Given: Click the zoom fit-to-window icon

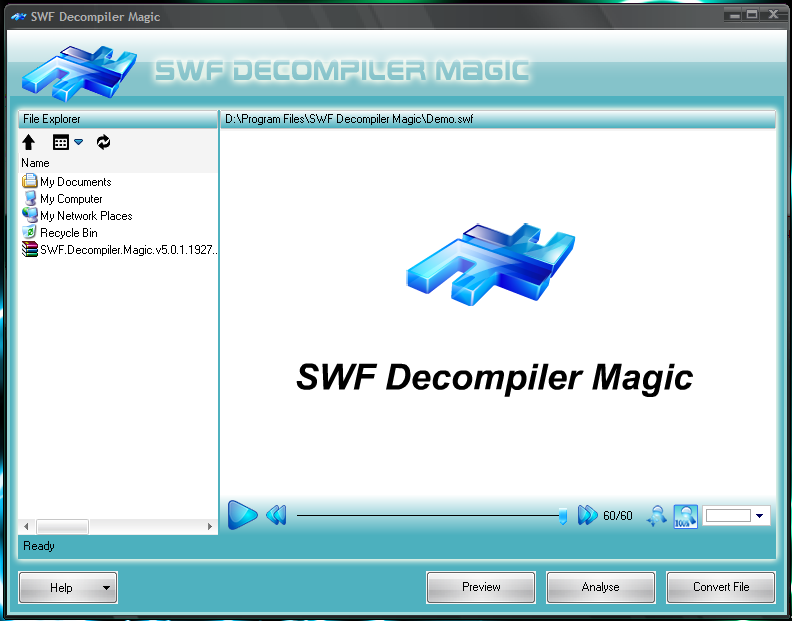Looking at the screenshot, I should (x=657, y=516).
